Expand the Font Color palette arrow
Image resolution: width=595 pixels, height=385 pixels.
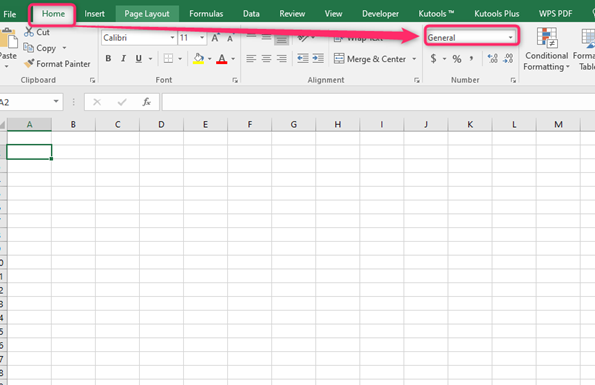233,59
